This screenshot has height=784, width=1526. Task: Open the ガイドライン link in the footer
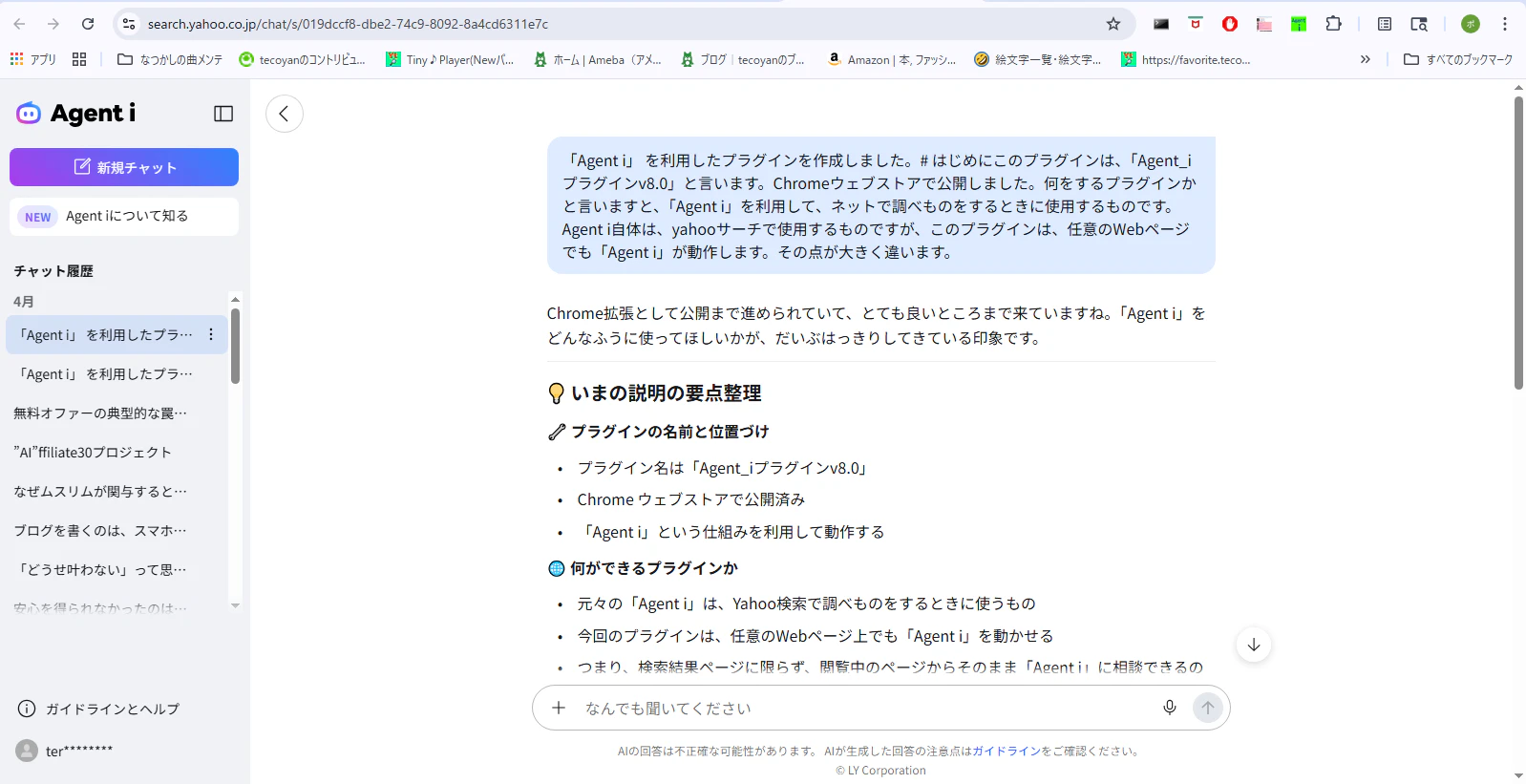(1007, 752)
